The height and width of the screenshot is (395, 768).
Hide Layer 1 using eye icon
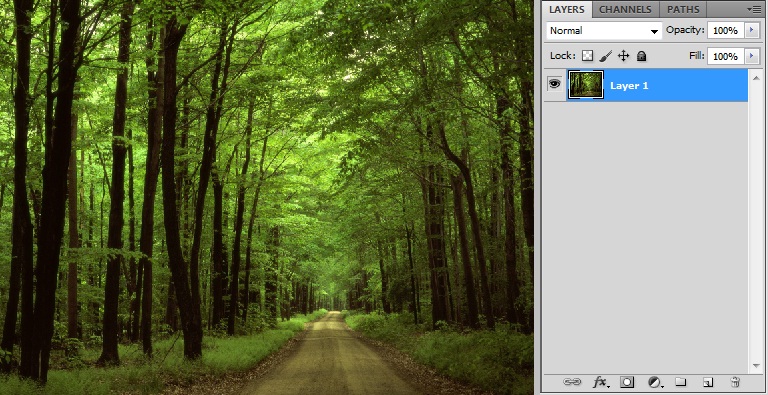tap(554, 84)
